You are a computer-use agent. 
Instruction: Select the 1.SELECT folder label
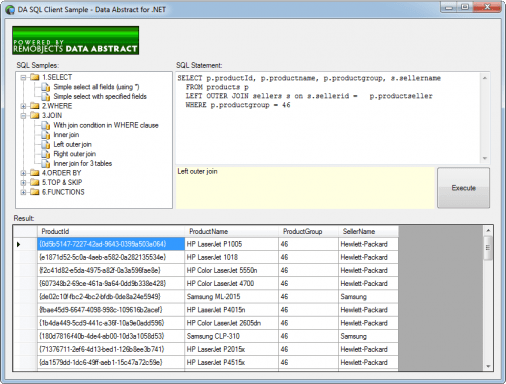point(57,77)
